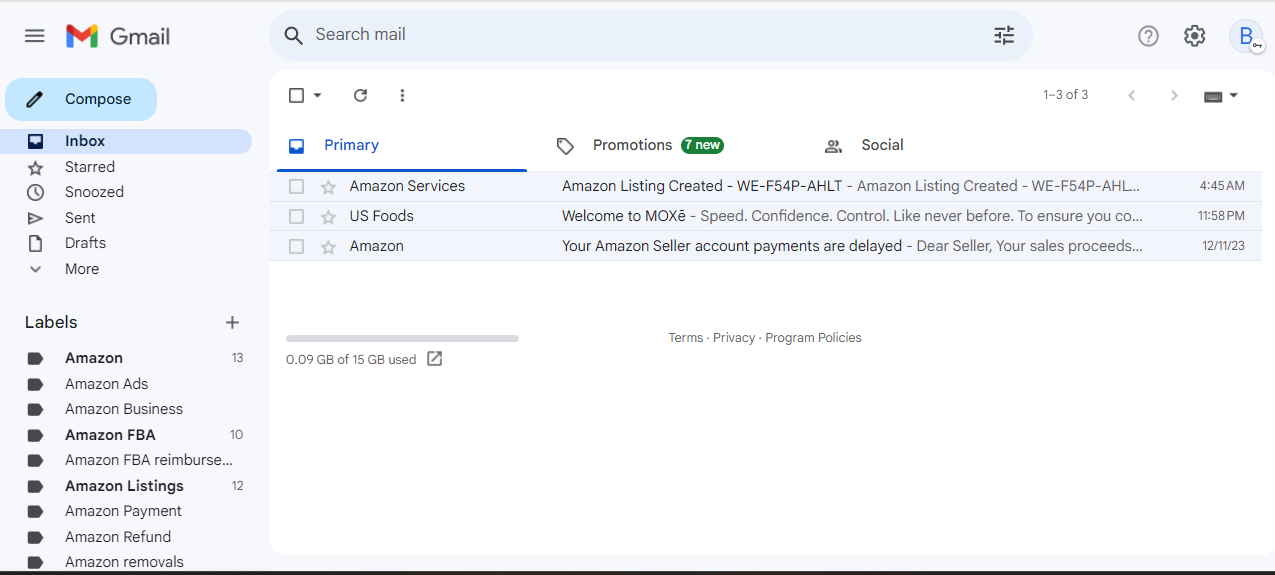1275x575 pixels.
Task: Go to the newer messages arrow
Action: coord(1131,95)
